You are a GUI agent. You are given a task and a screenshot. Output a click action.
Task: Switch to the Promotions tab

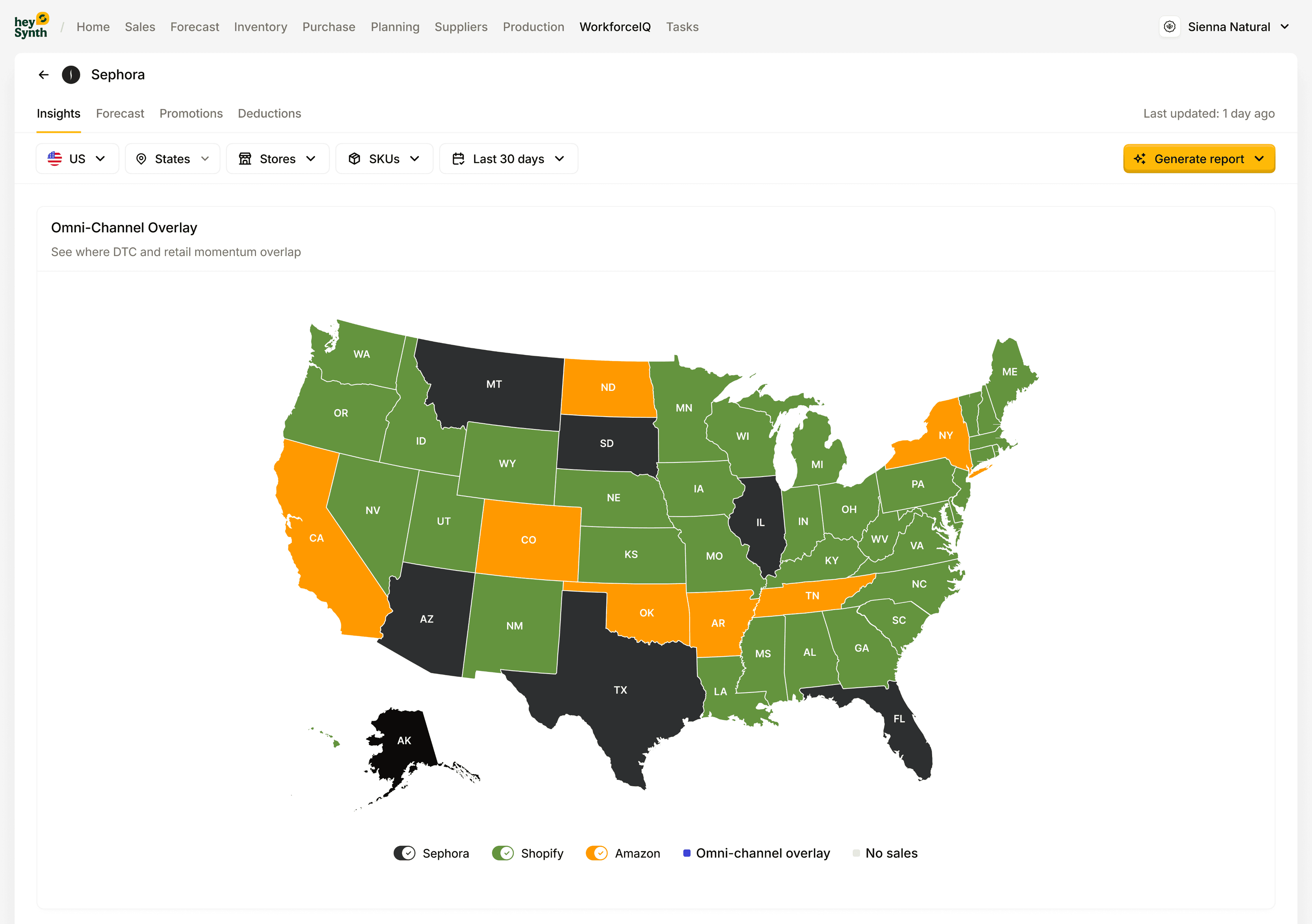click(191, 114)
